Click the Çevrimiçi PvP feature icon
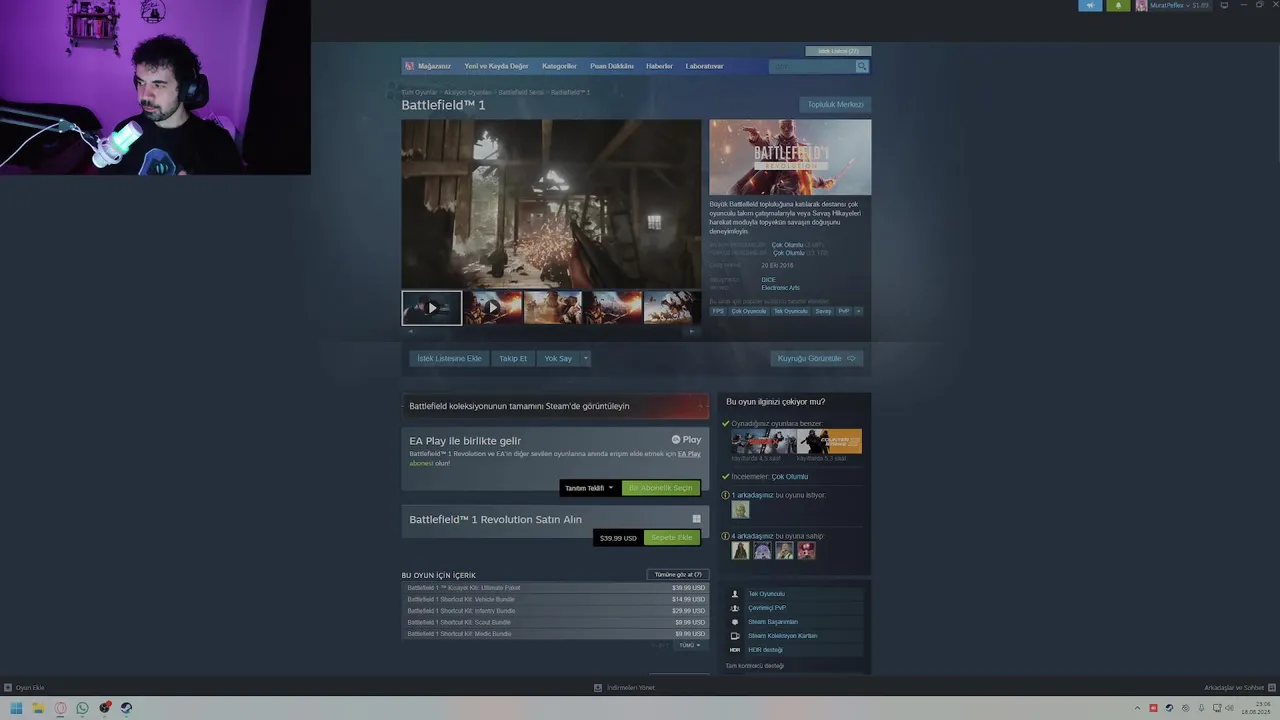 click(735, 608)
